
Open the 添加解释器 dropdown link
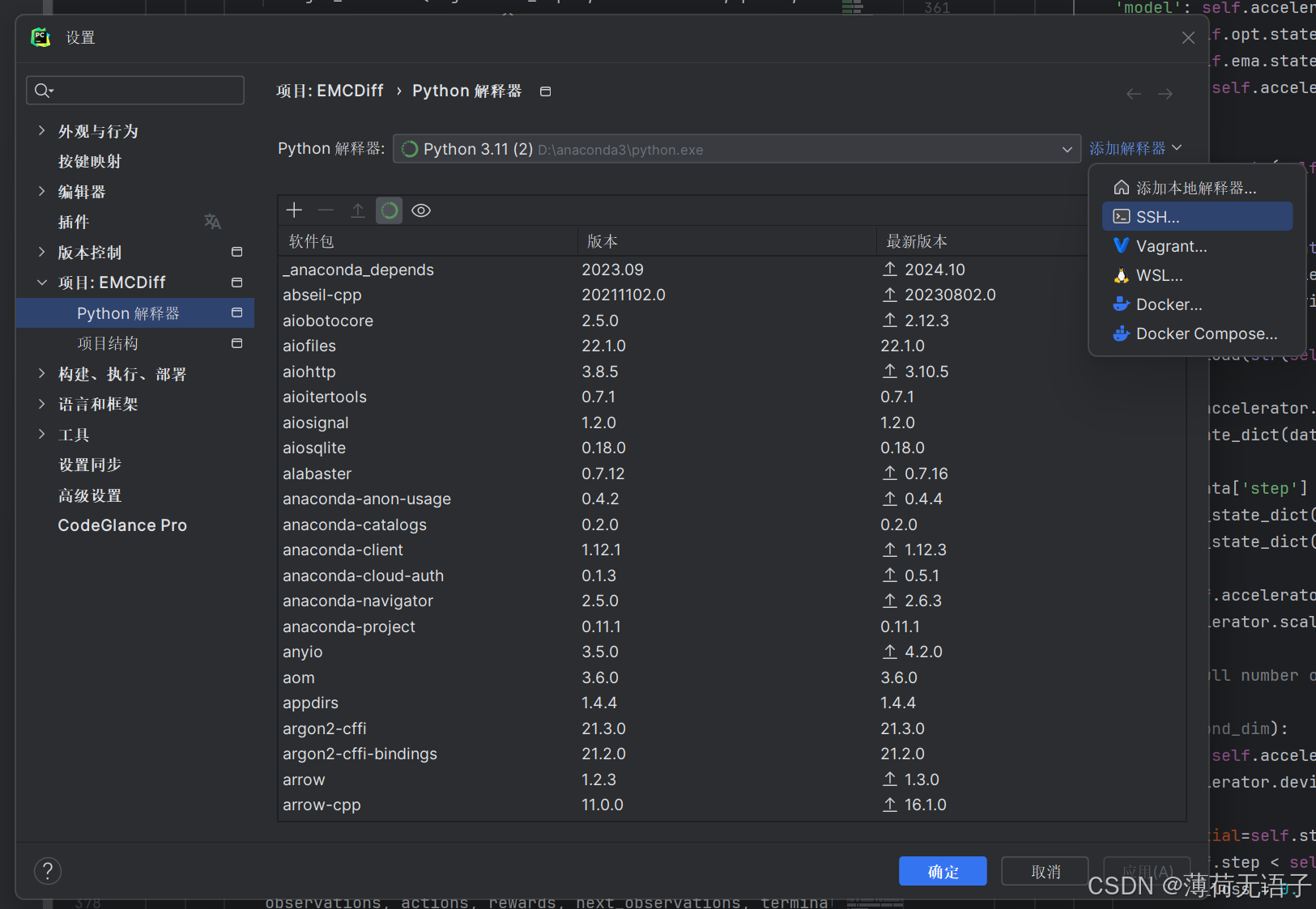(1135, 148)
